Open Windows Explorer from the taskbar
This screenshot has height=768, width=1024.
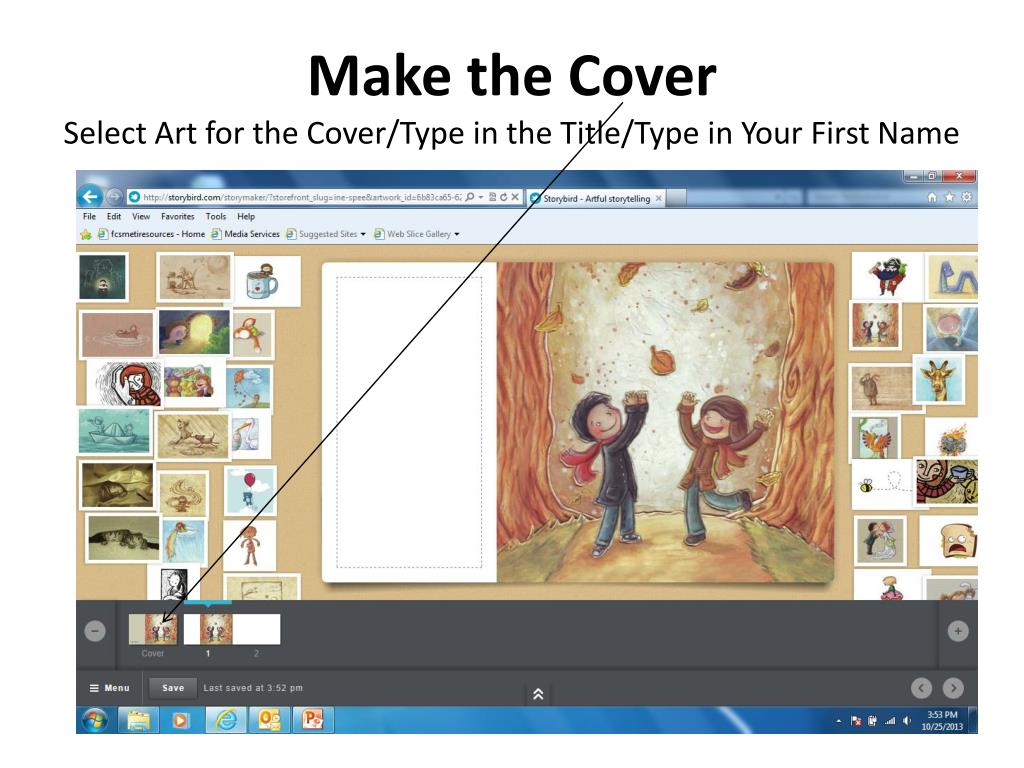pos(138,720)
